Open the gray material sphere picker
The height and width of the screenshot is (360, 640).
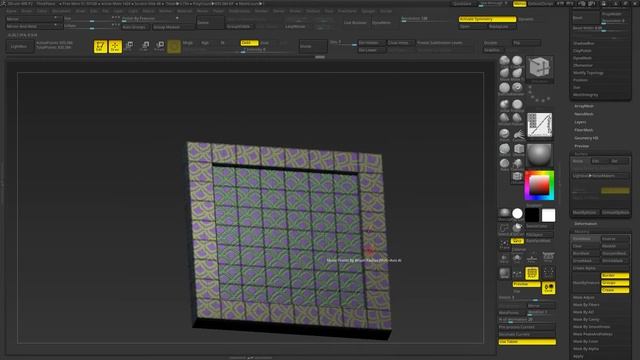539,155
